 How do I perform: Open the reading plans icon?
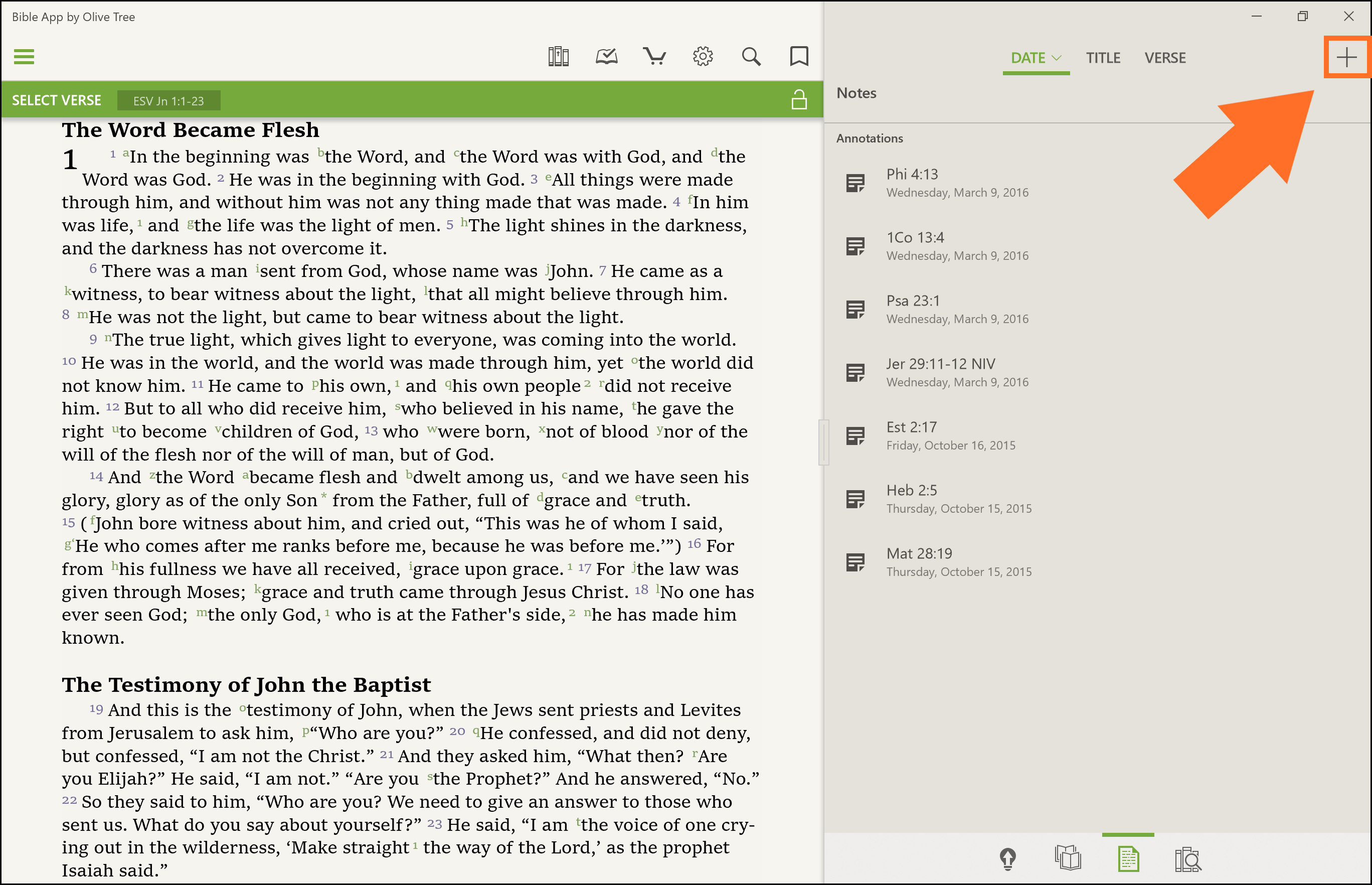pyautogui.click(x=606, y=57)
